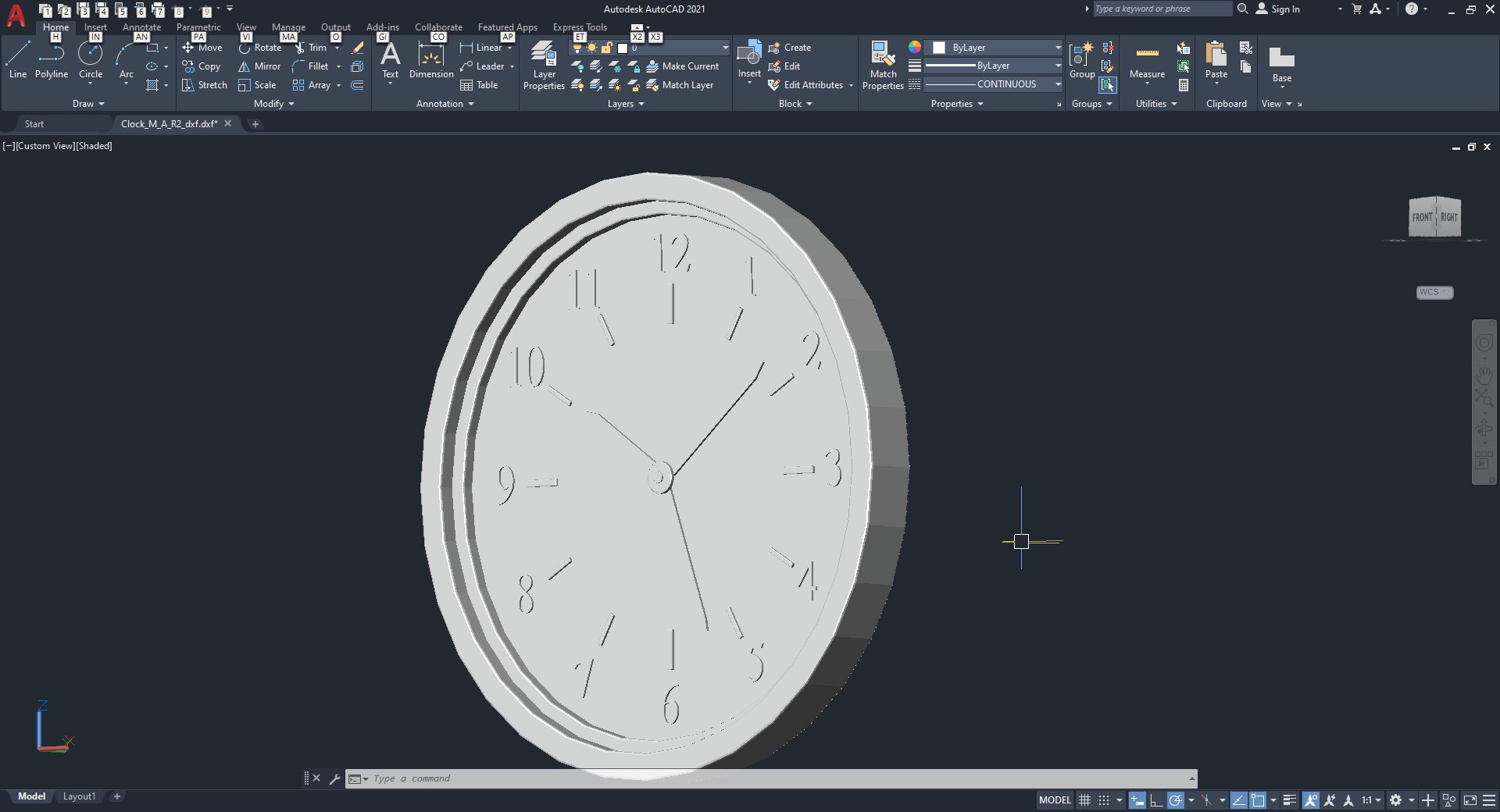Click the Move tool
This screenshot has height=812, width=1500.
point(202,48)
